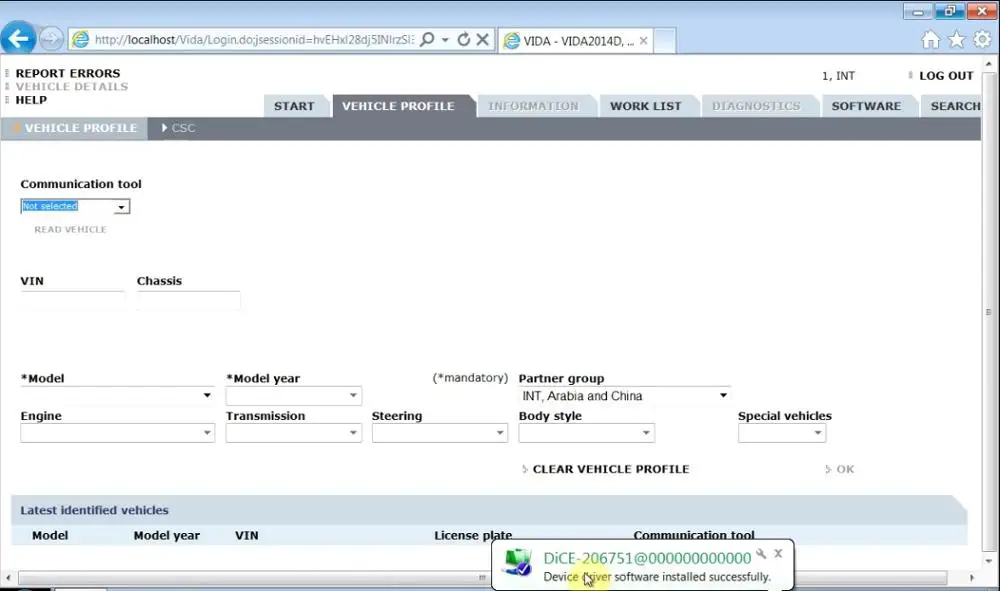This screenshot has width=1000, height=591.
Task: Click the Chassis input field
Action: point(189,300)
